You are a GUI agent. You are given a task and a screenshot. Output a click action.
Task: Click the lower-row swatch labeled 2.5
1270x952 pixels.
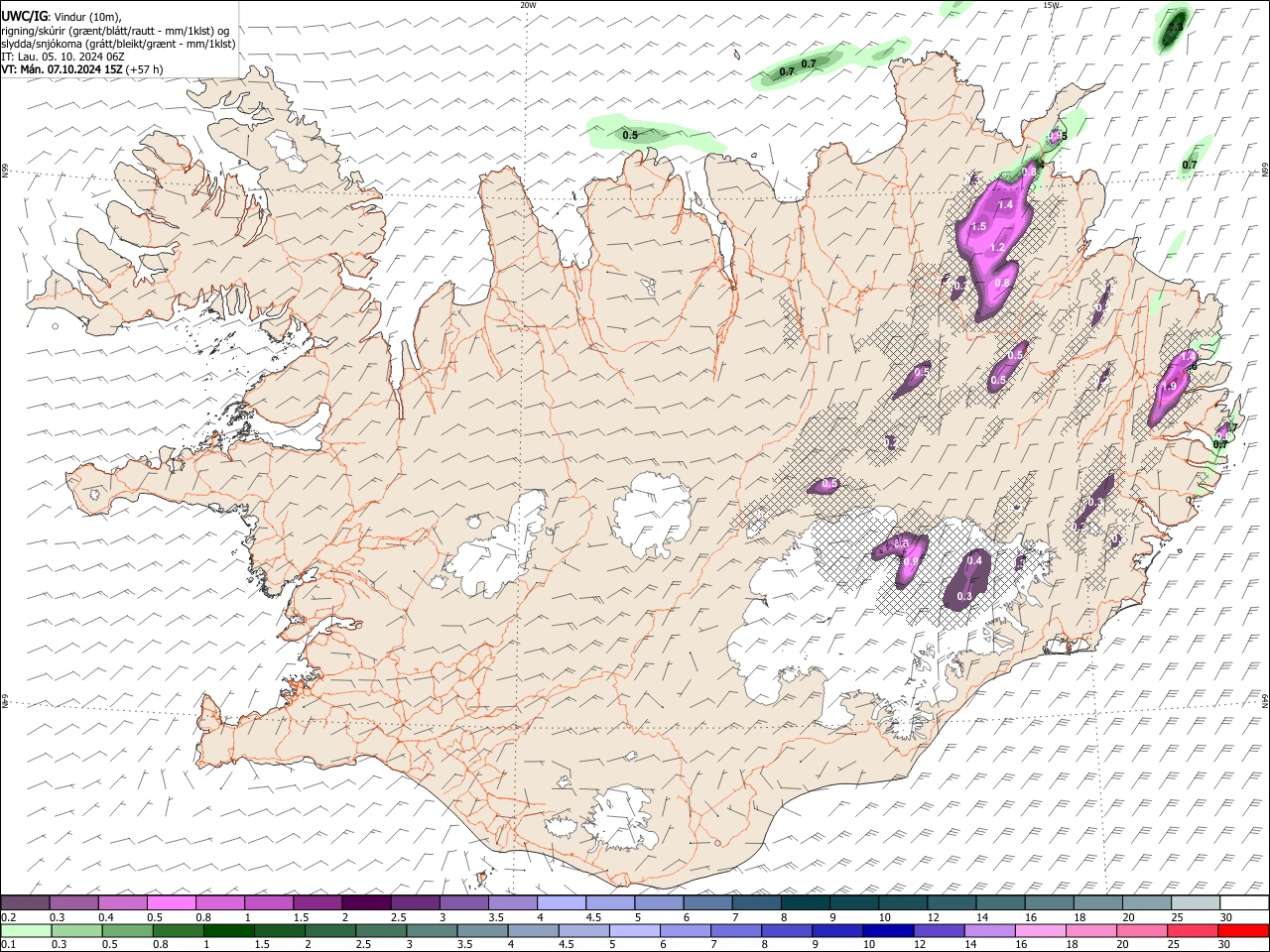[381, 930]
